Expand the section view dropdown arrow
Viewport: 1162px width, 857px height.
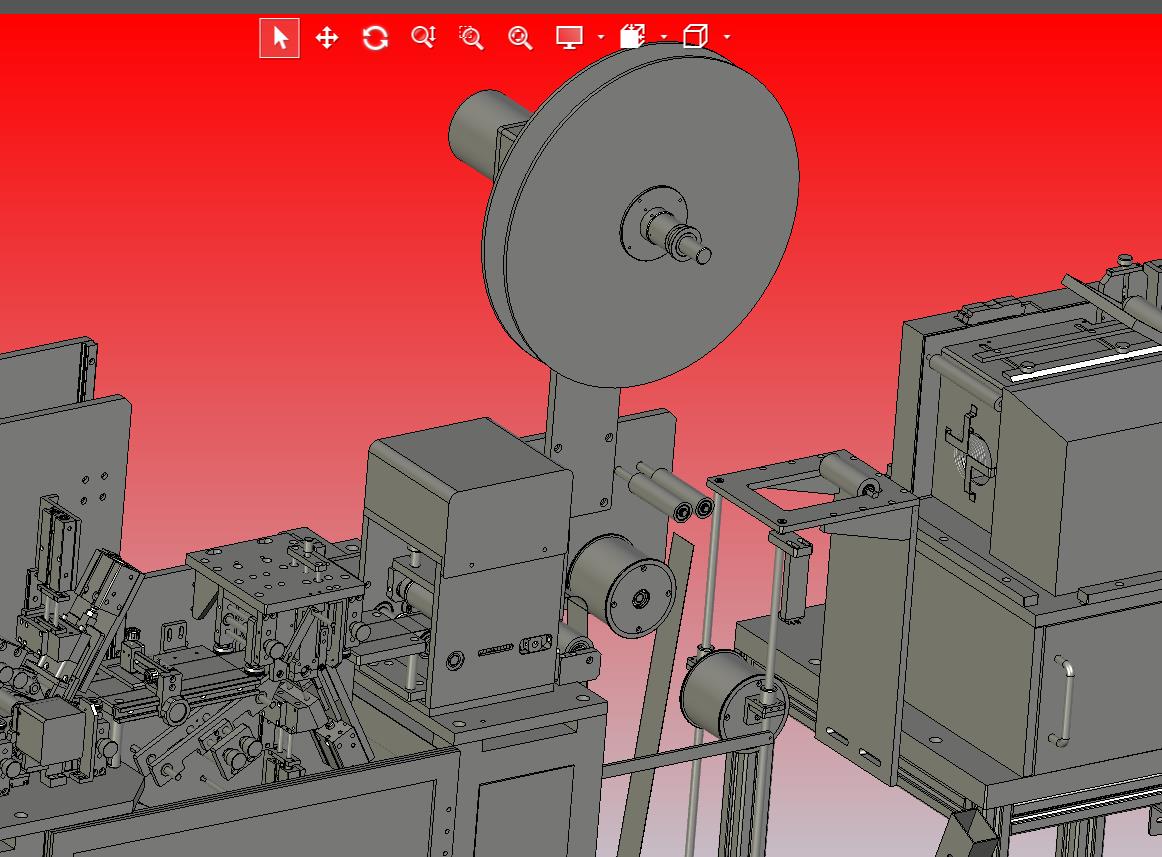(x=664, y=37)
